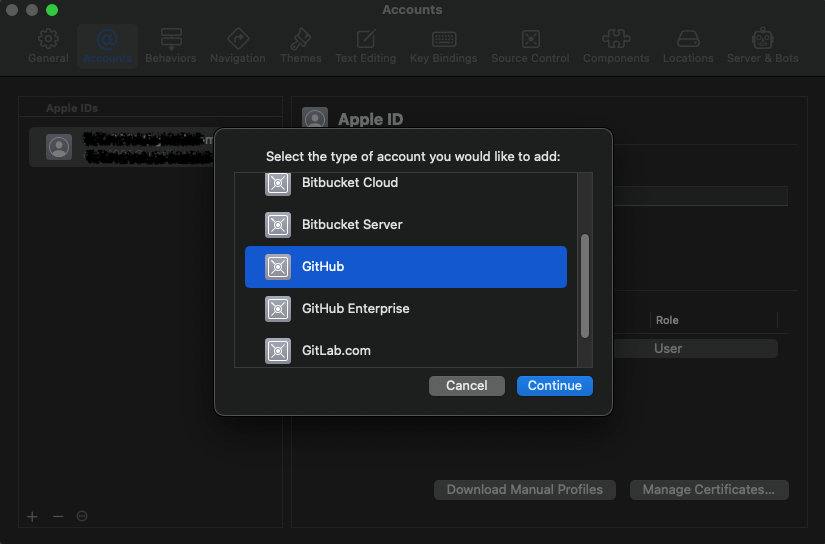Open the Components puzzle icon

(x=616, y=38)
